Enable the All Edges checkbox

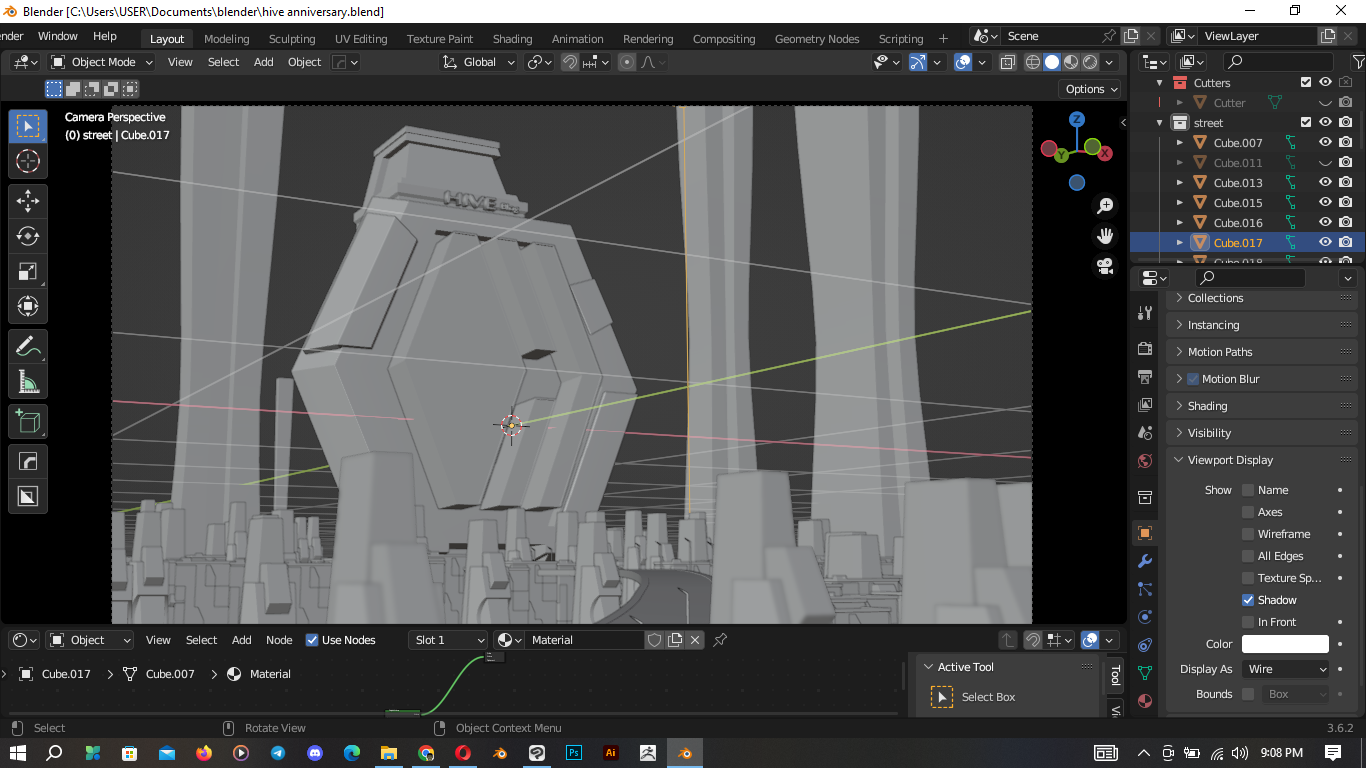(x=1248, y=556)
